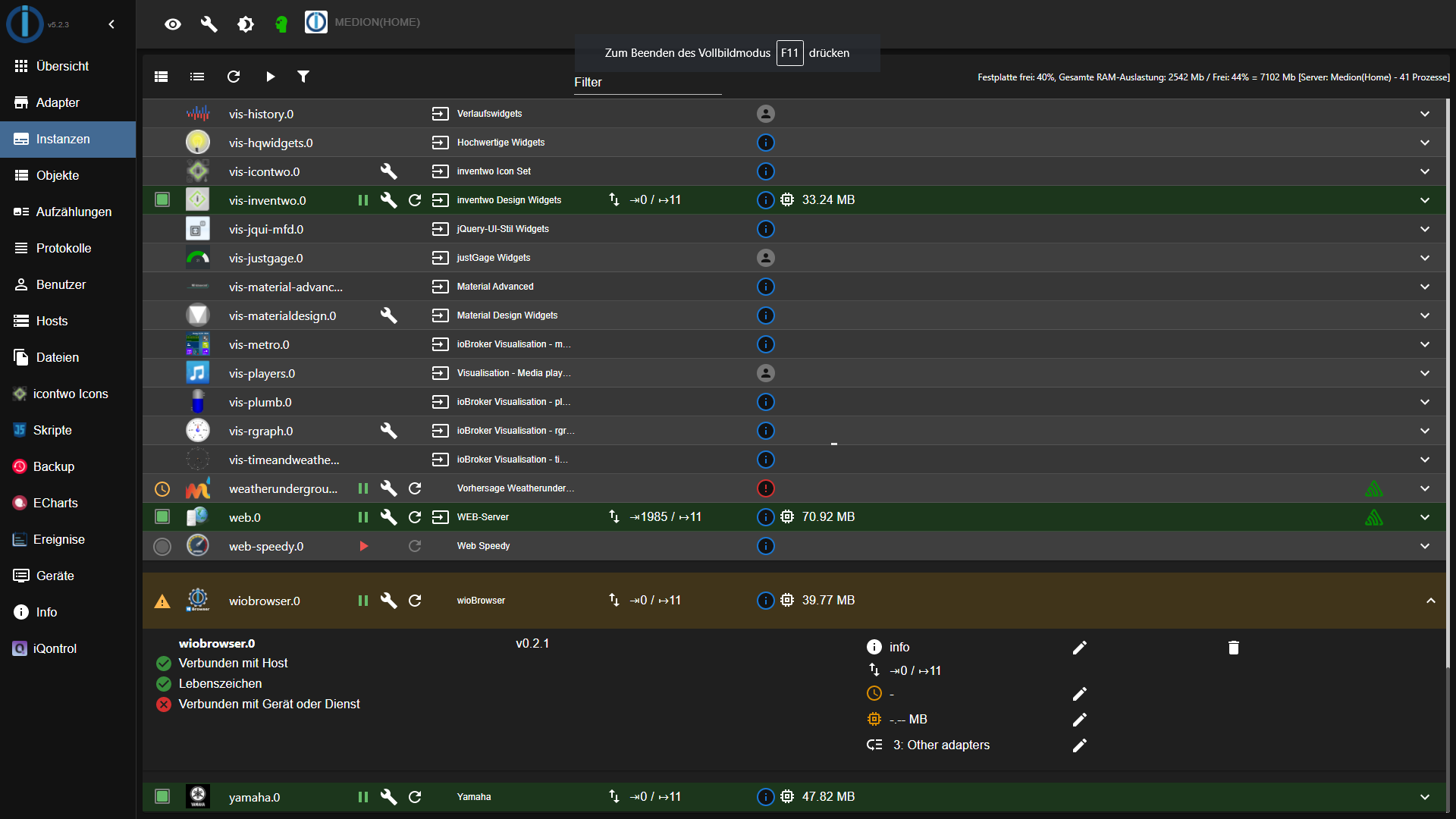Switch to compact list view of instances
This screenshot has width=1456, height=819.
(197, 77)
